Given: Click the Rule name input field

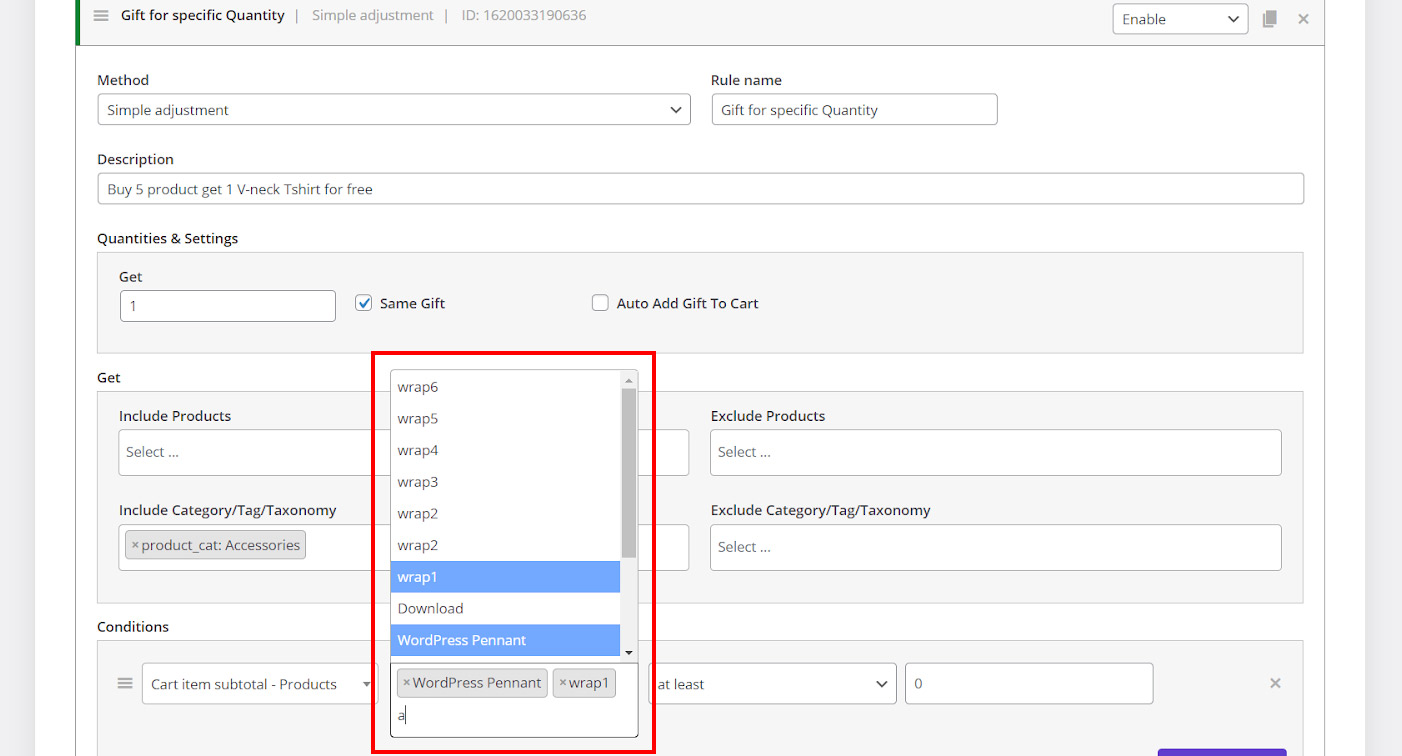Looking at the screenshot, I should tap(853, 110).
